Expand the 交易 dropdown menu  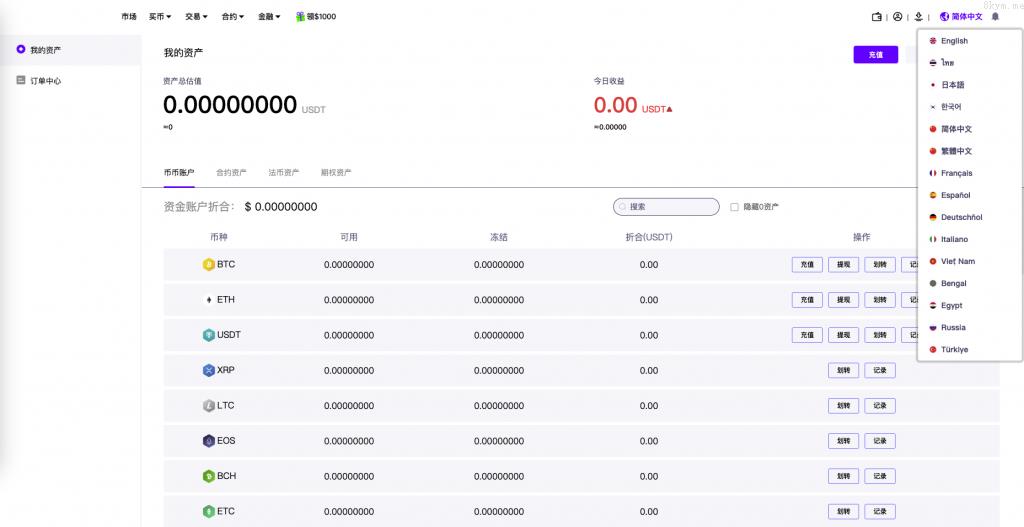[197, 17]
